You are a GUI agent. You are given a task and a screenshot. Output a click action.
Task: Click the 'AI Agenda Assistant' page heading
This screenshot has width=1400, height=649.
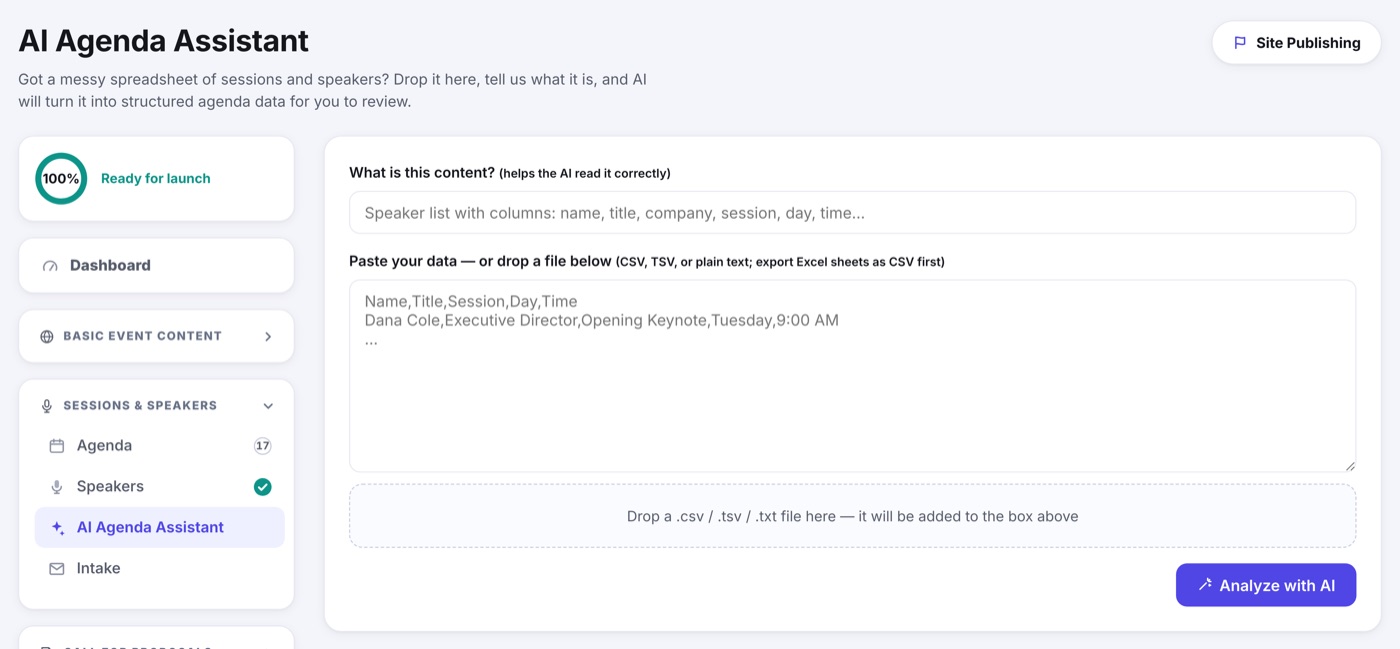(164, 41)
